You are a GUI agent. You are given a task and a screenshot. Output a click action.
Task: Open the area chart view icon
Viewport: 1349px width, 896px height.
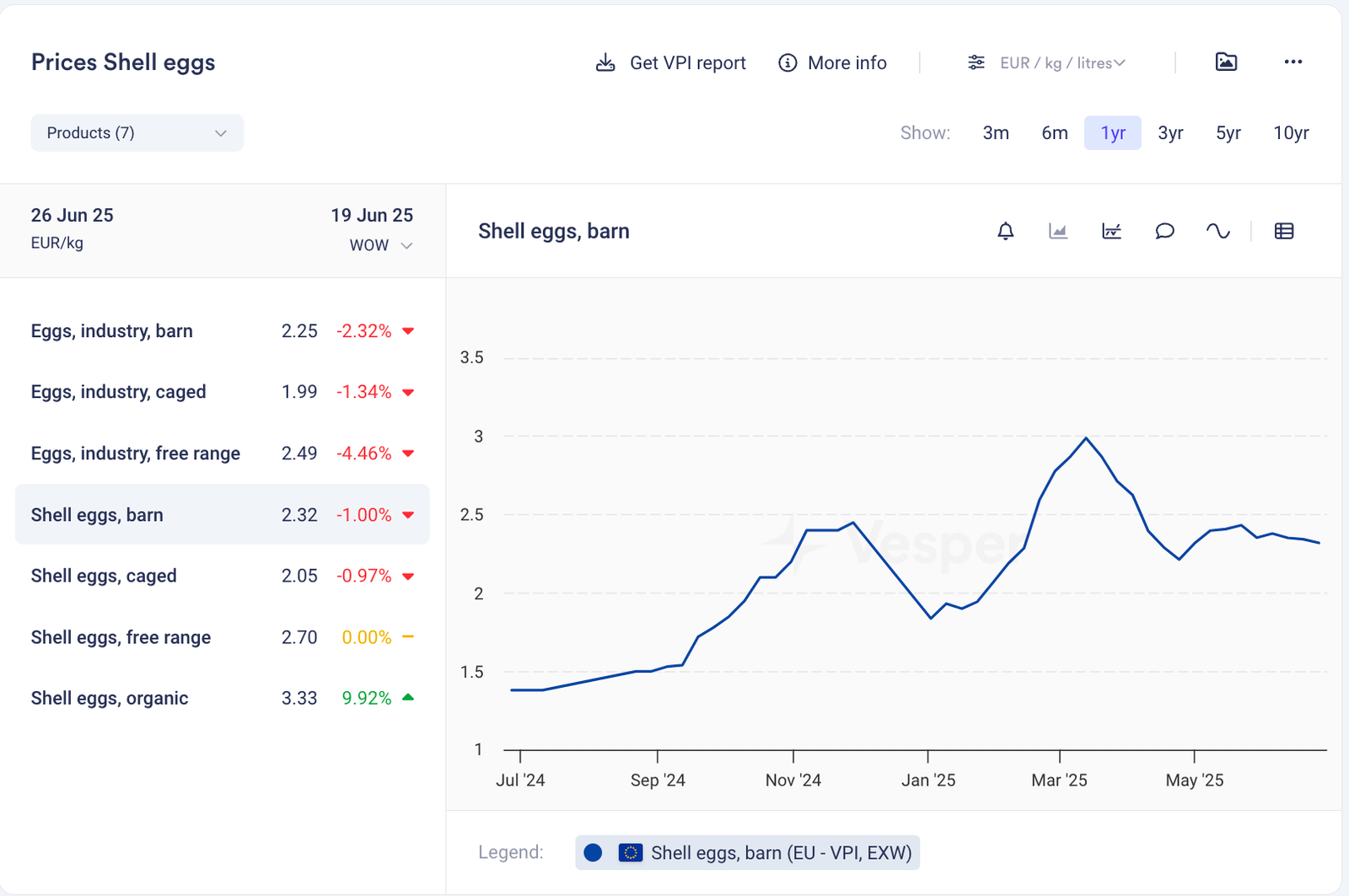point(1058,231)
